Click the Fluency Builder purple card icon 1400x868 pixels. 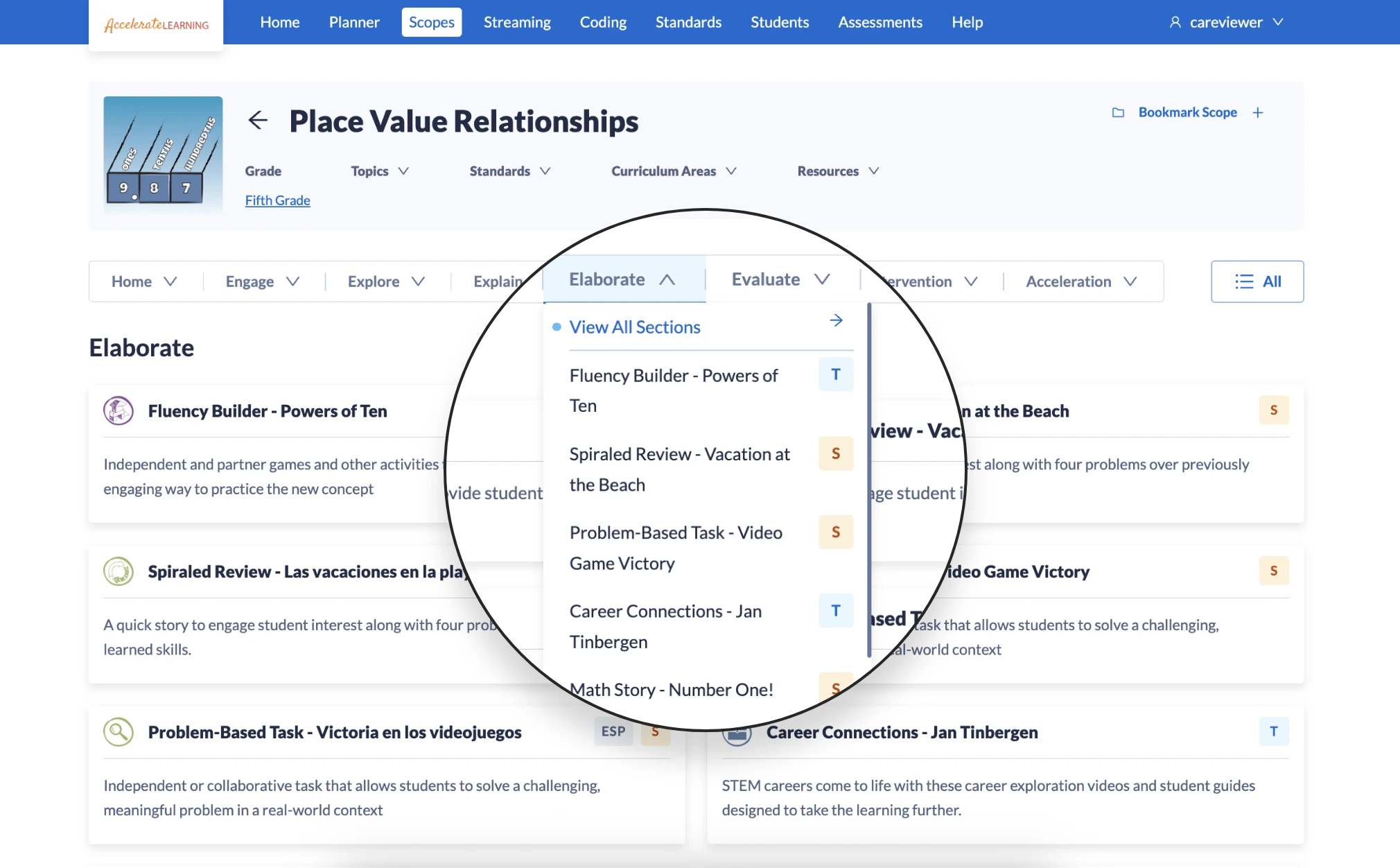[119, 411]
